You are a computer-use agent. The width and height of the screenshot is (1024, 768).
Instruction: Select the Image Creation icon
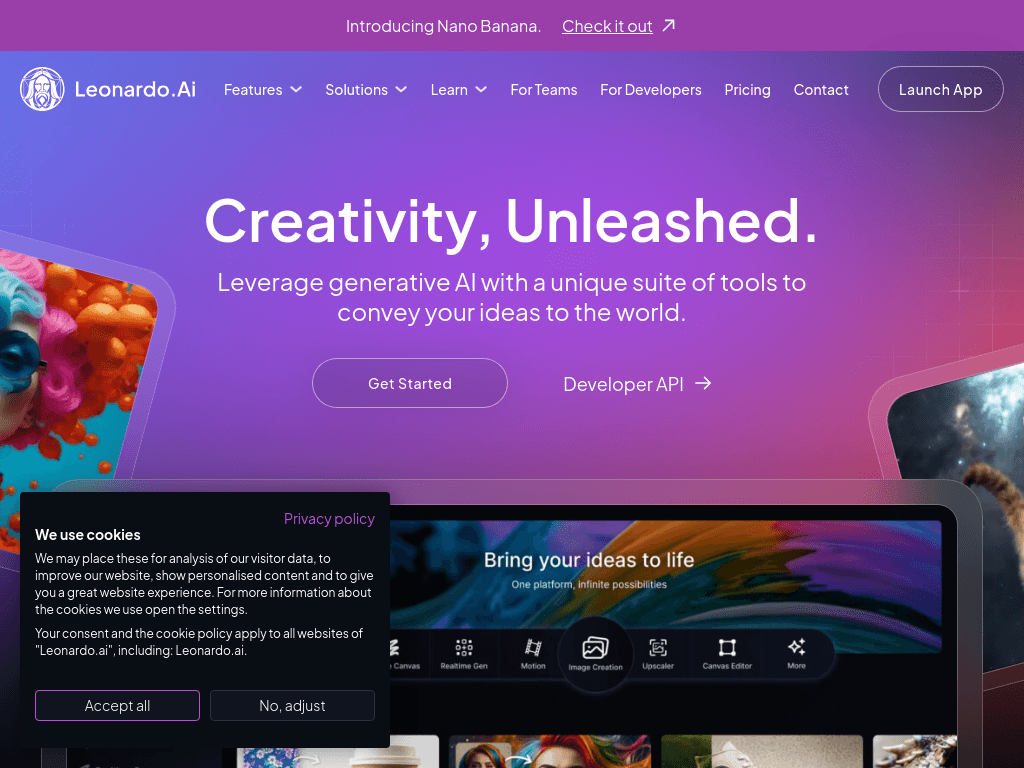[595, 647]
